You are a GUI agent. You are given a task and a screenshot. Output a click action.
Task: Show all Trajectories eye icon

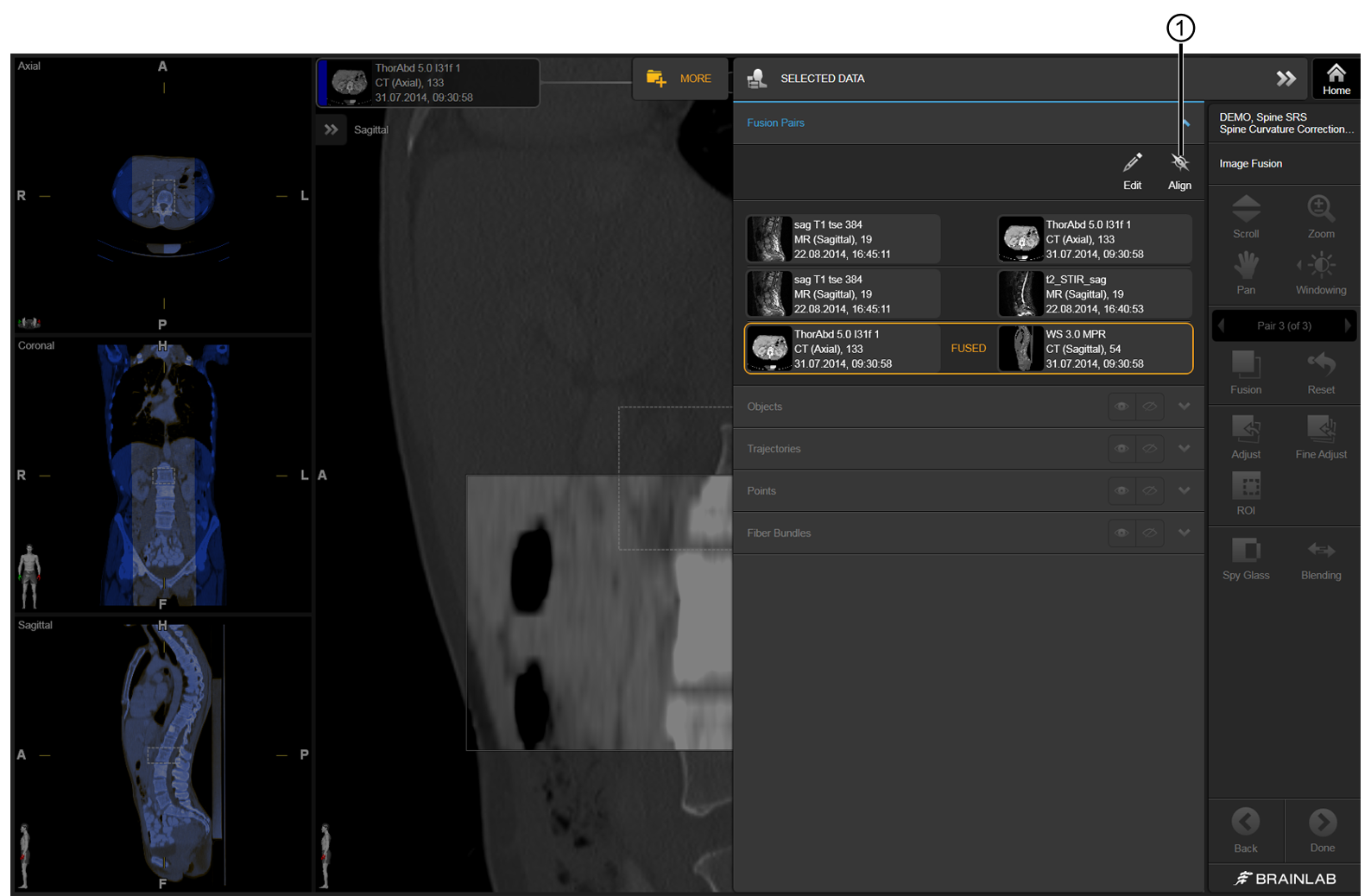click(x=1121, y=449)
